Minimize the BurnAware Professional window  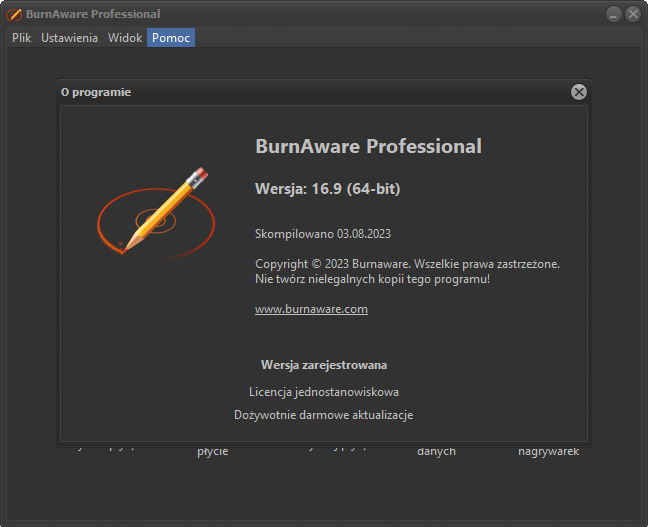tap(614, 14)
